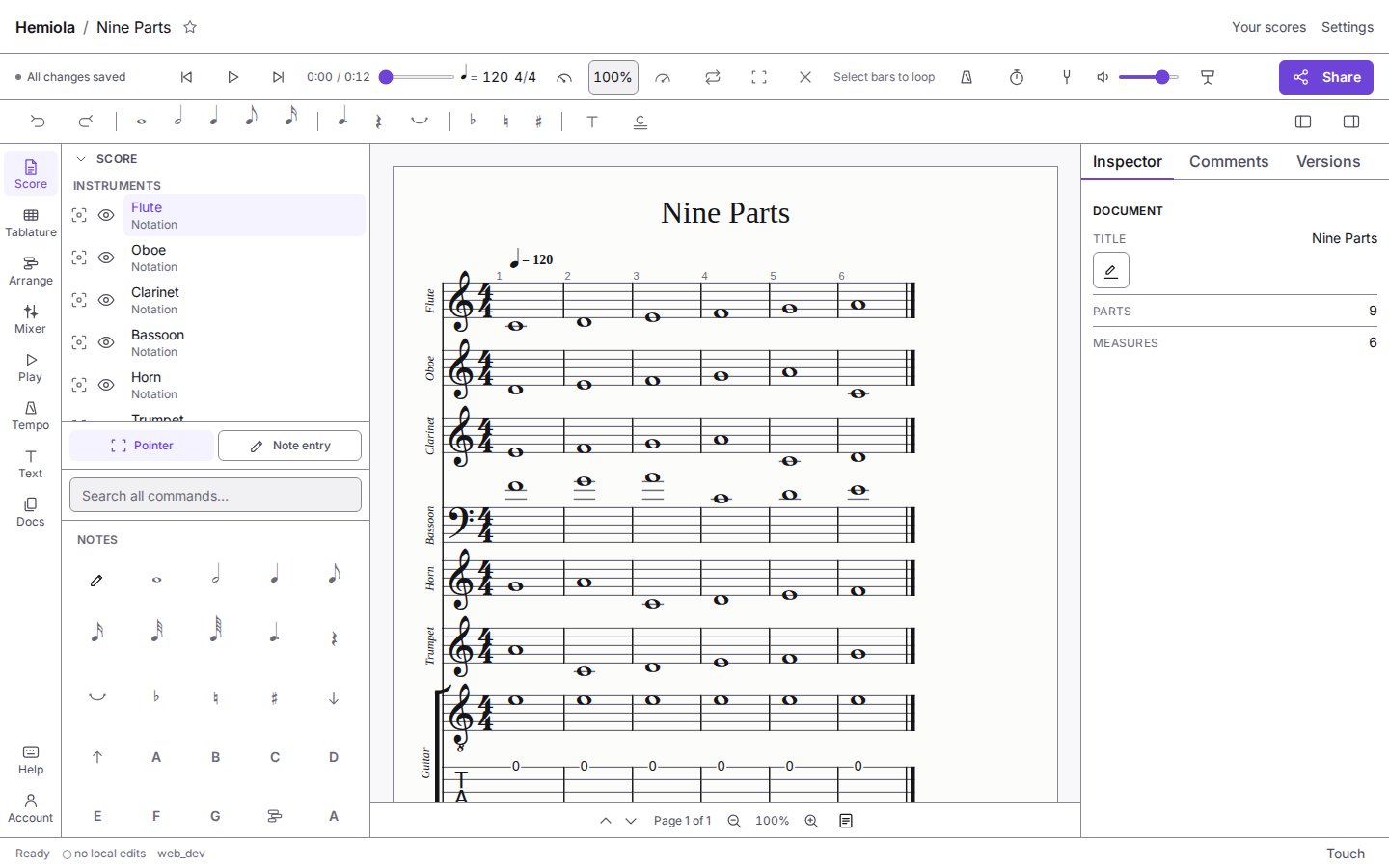Open the 100% playback speed dropdown
Image resolution: width=1389 pixels, height=868 pixels.
click(613, 77)
